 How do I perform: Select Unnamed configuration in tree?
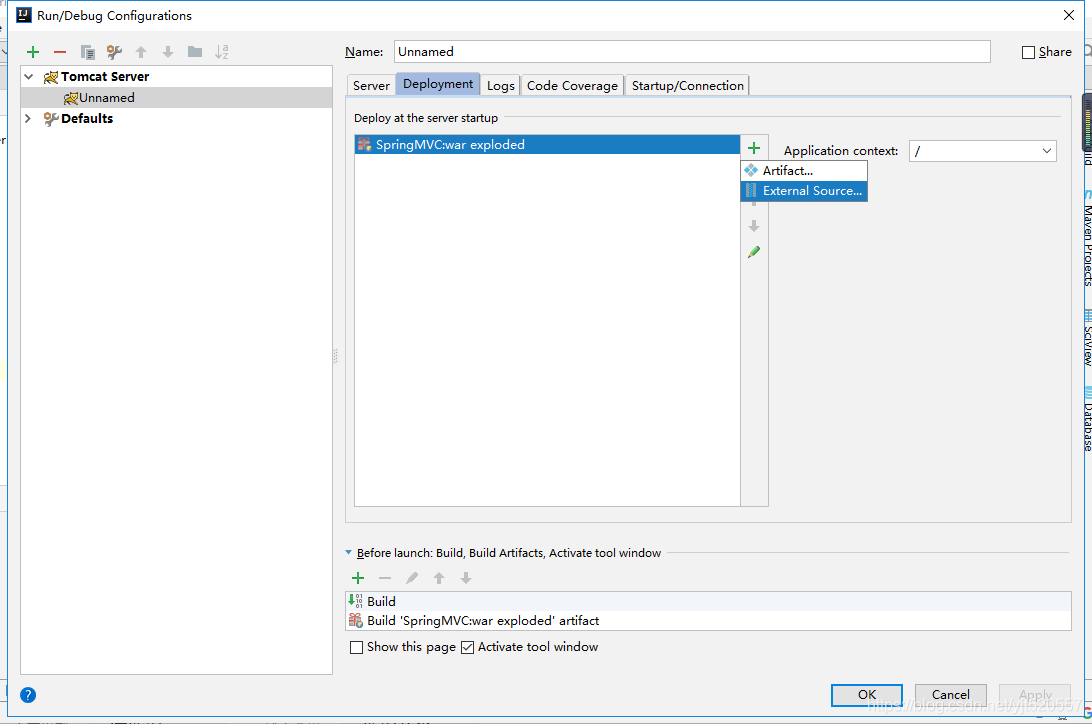click(x=176, y=97)
